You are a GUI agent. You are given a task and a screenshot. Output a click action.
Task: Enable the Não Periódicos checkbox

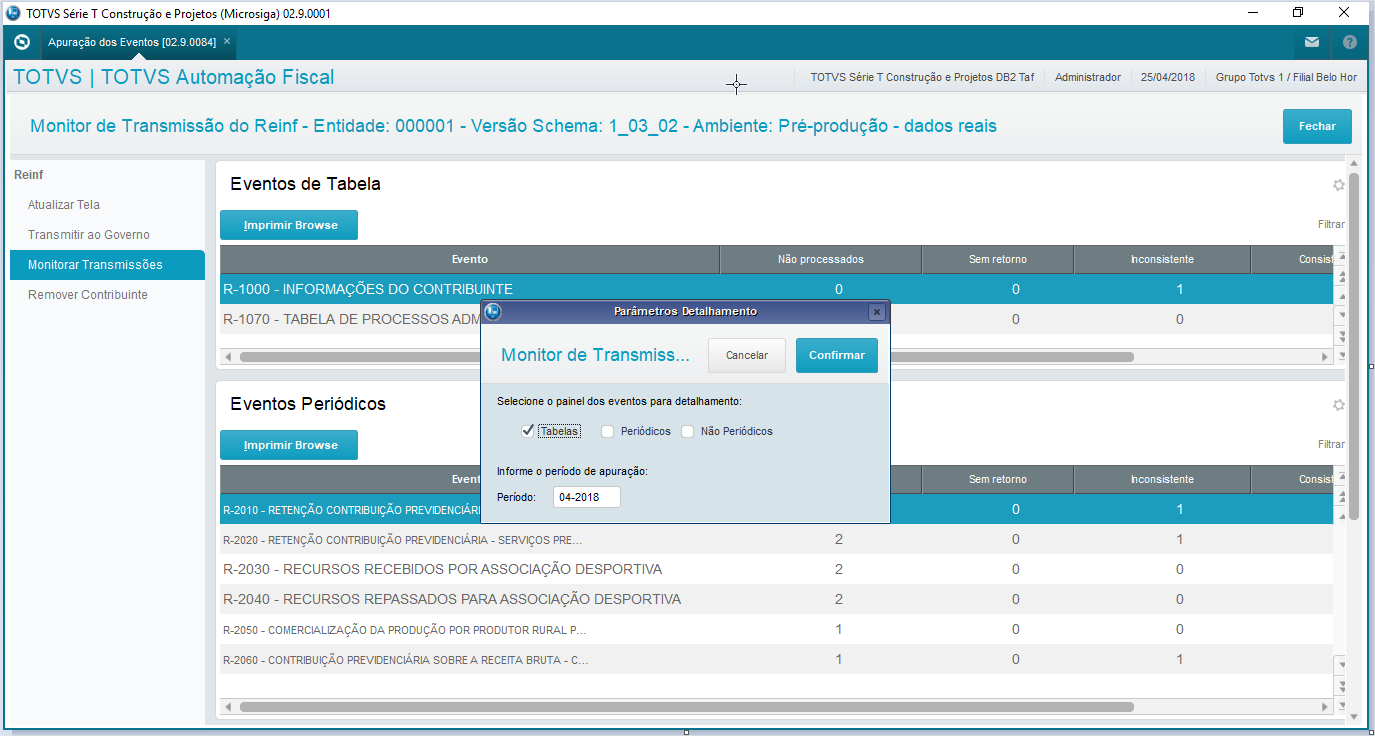coord(687,431)
